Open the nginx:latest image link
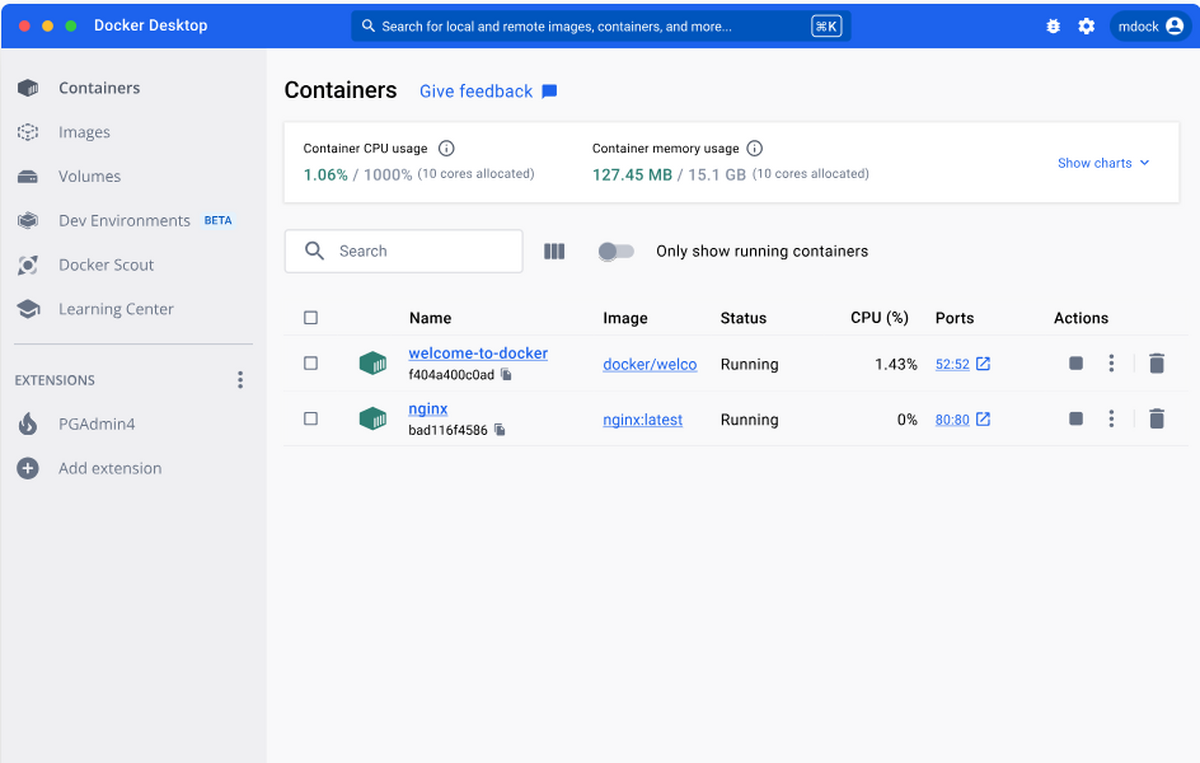The image size is (1200, 763). pos(642,419)
